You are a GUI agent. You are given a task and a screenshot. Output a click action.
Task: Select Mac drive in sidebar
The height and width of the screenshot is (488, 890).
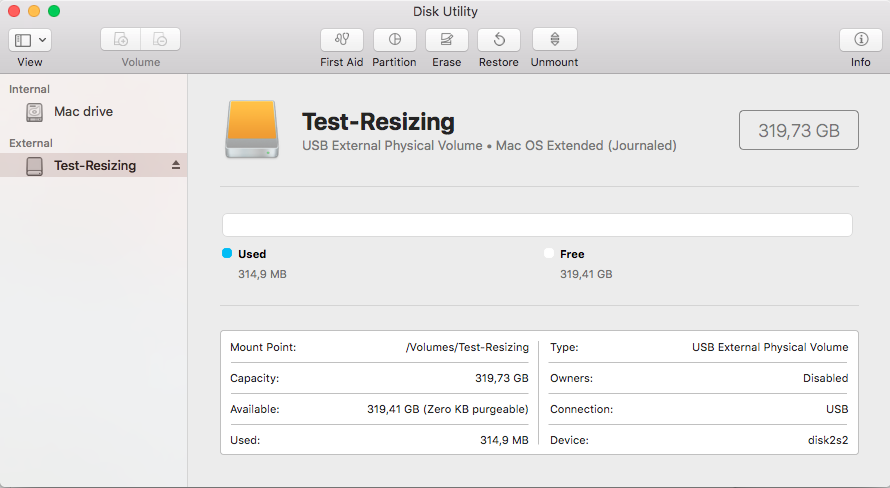coord(83,112)
